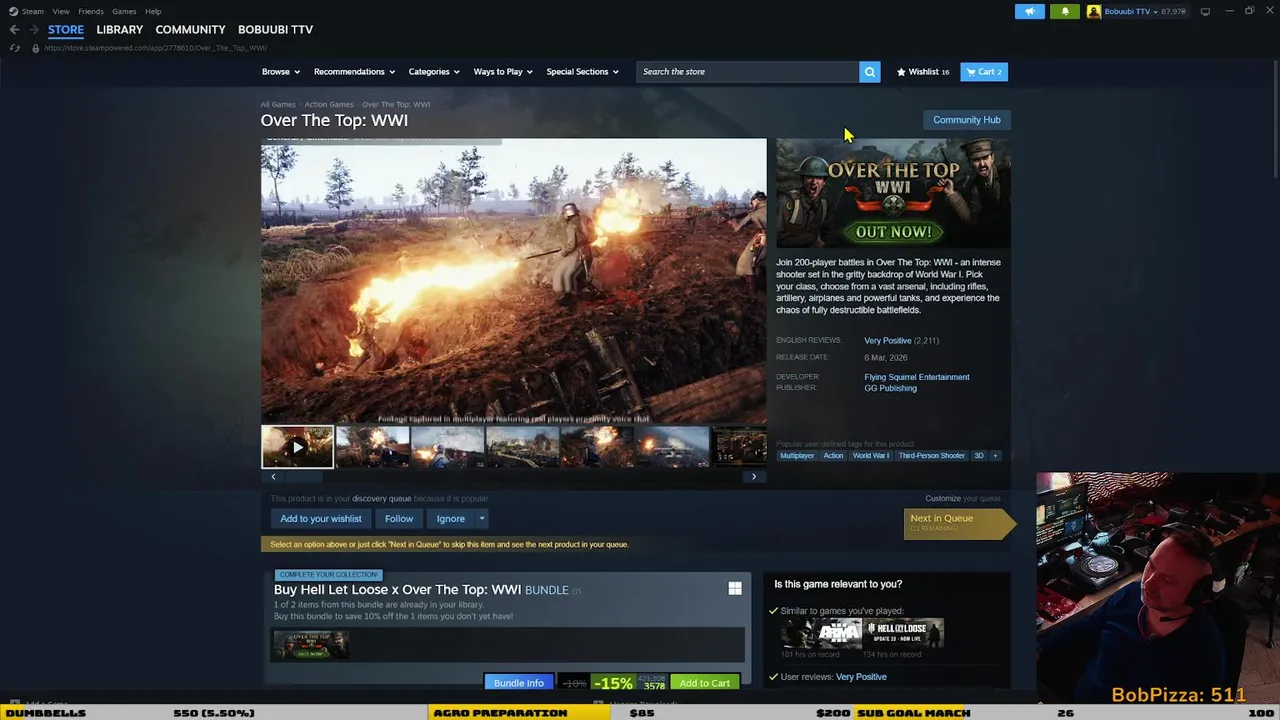The width and height of the screenshot is (1280, 720).
Task: Open the Help menu
Action: (x=153, y=11)
